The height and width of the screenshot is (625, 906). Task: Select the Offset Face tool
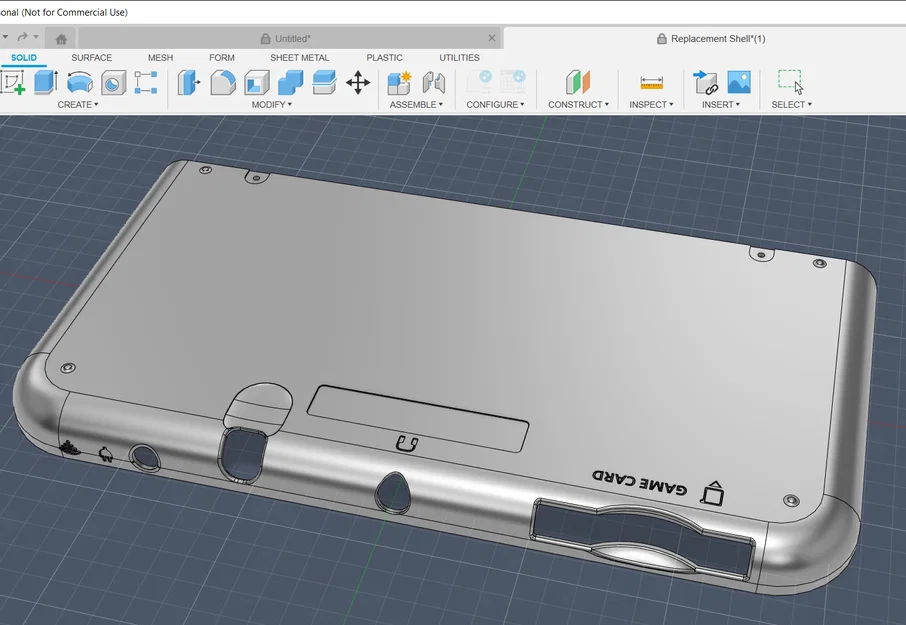(x=324, y=83)
